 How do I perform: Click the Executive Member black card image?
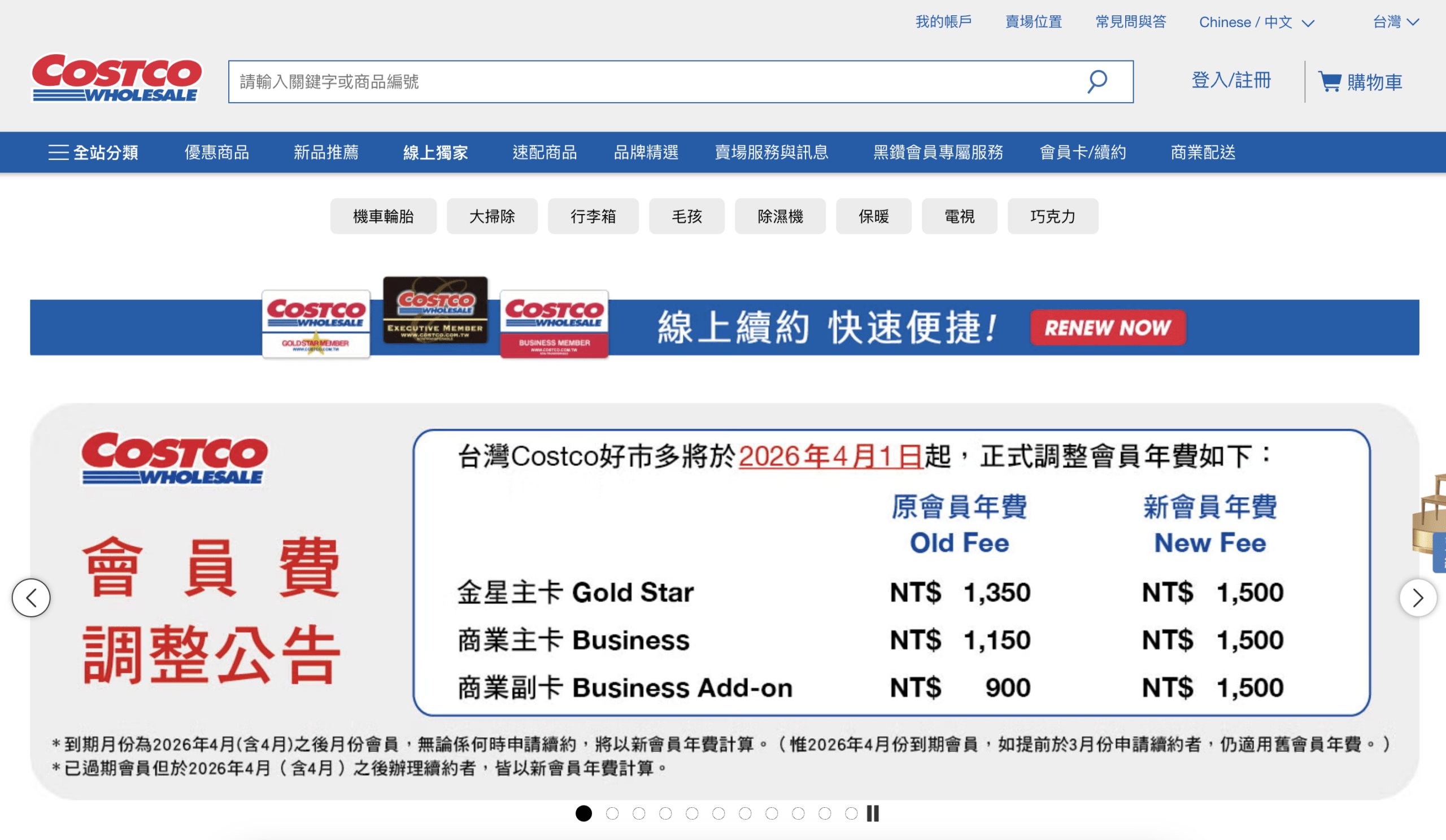coord(435,310)
